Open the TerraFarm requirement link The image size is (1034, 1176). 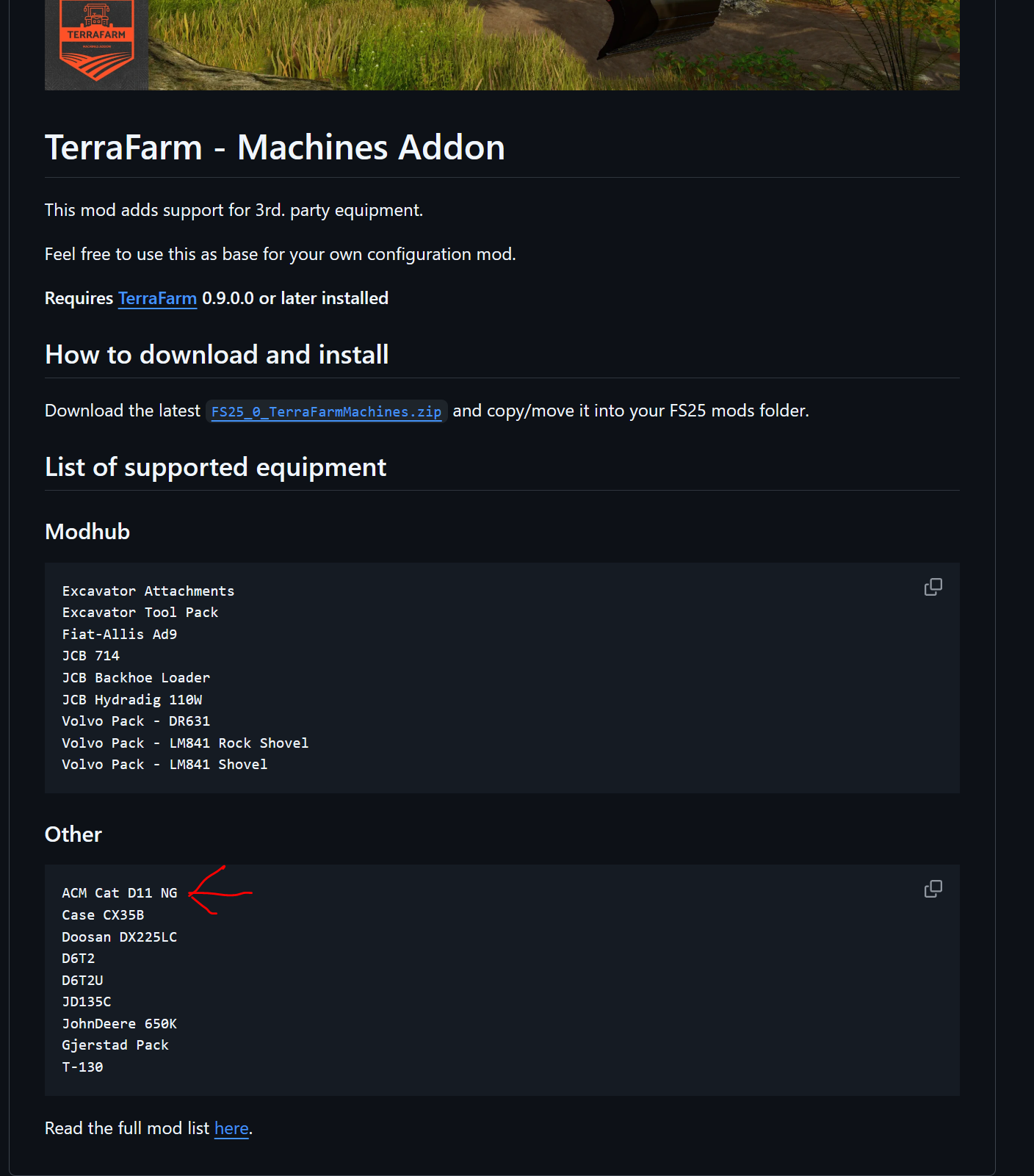click(157, 298)
